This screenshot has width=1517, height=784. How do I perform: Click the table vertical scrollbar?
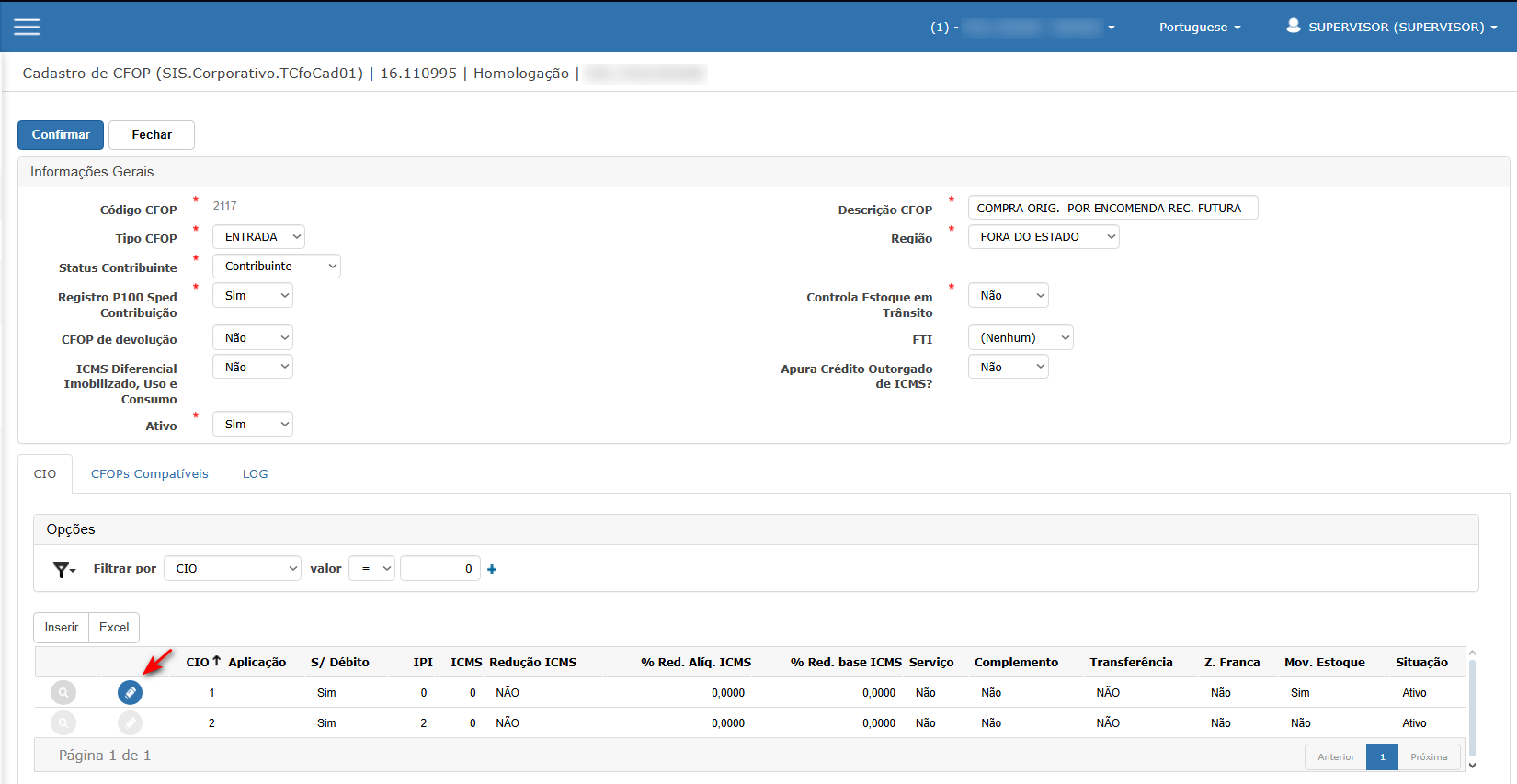click(1472, 709)
